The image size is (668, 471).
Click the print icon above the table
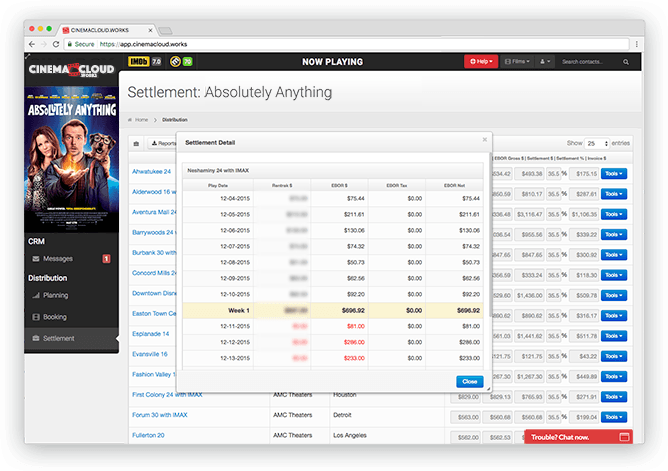[137, 143]
